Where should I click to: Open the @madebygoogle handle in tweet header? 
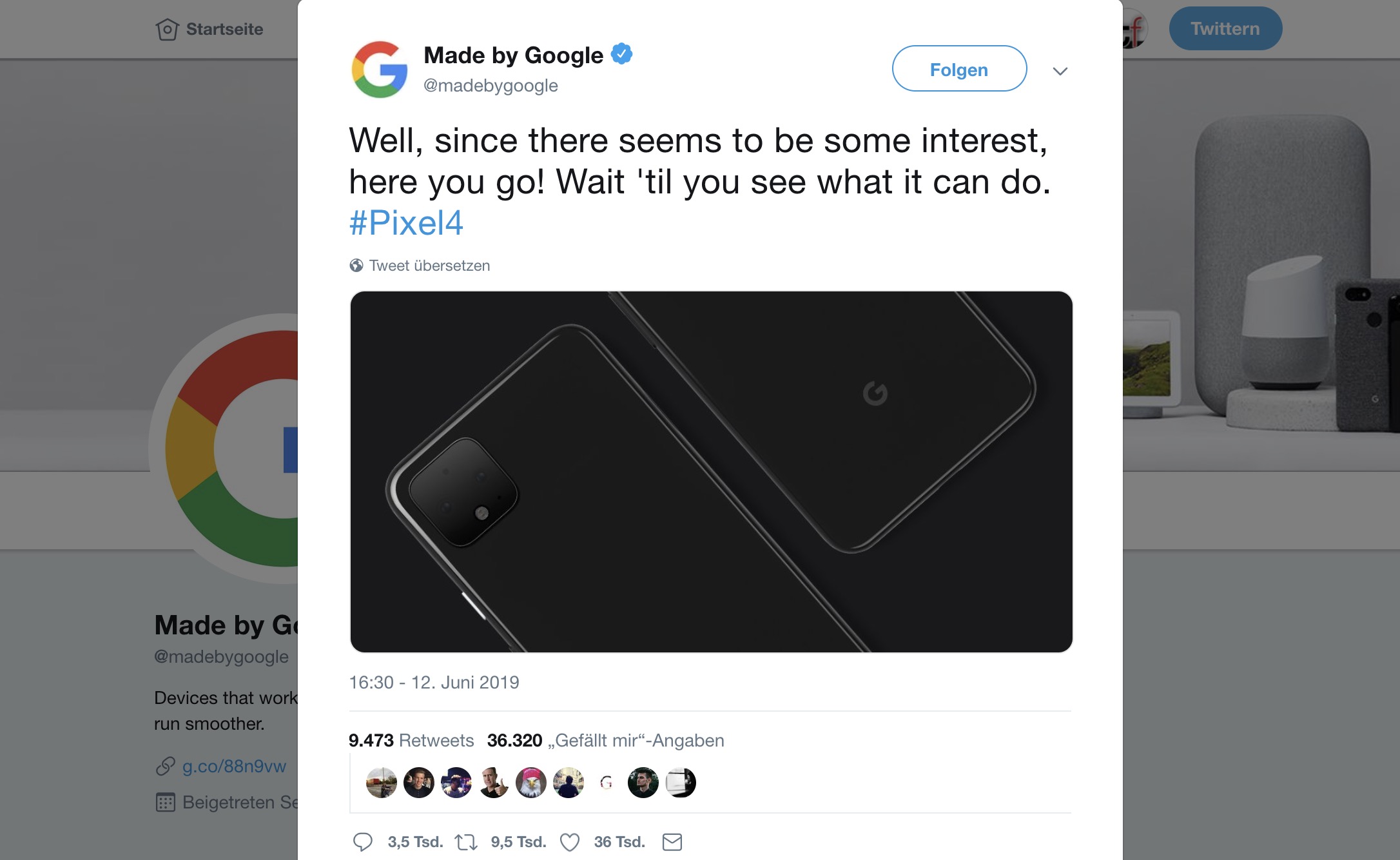click(491, 86)
